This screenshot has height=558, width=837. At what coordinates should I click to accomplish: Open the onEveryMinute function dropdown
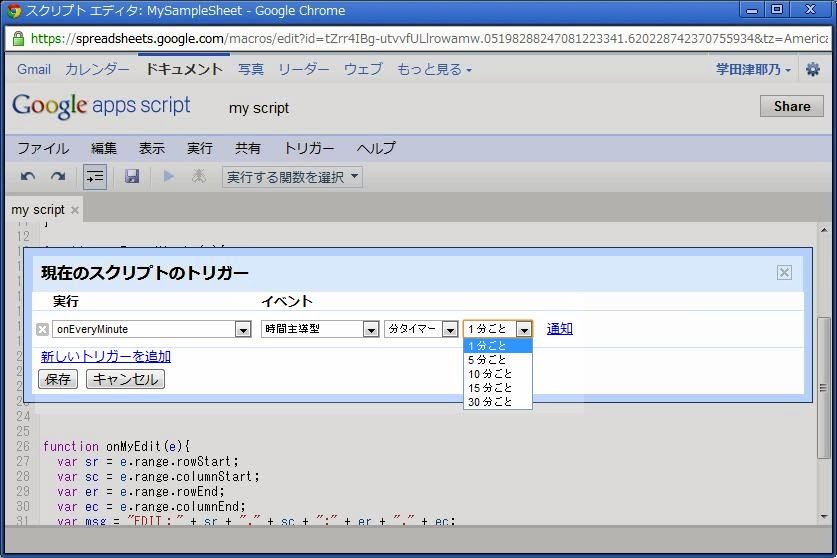(x=242, y=329)
